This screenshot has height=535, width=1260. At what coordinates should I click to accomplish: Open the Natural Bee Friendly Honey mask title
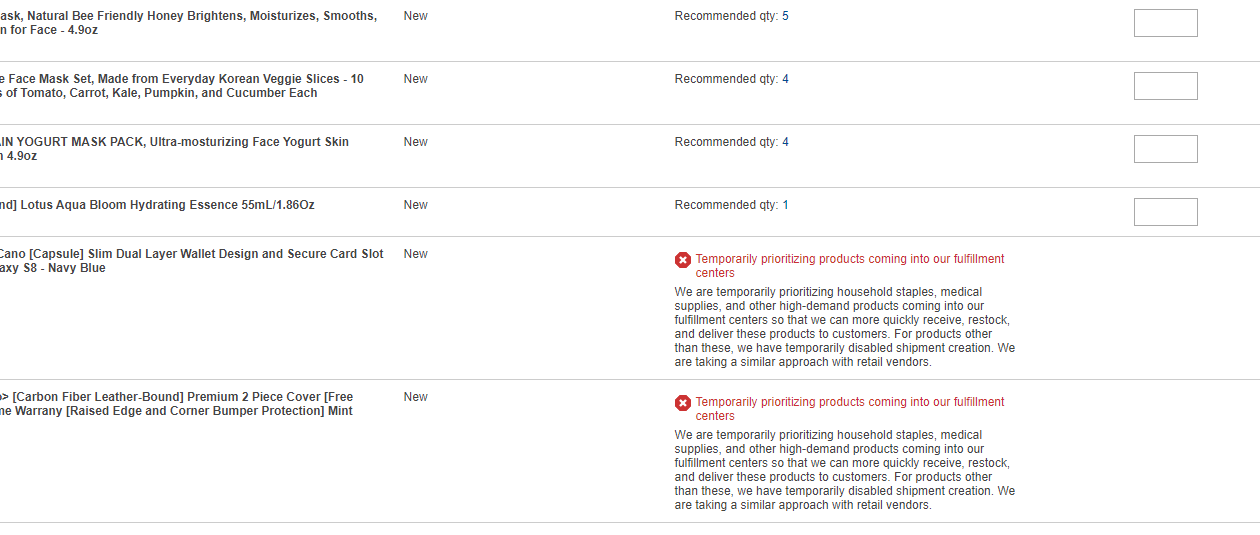pyautogui.click(x=188, y=23)
